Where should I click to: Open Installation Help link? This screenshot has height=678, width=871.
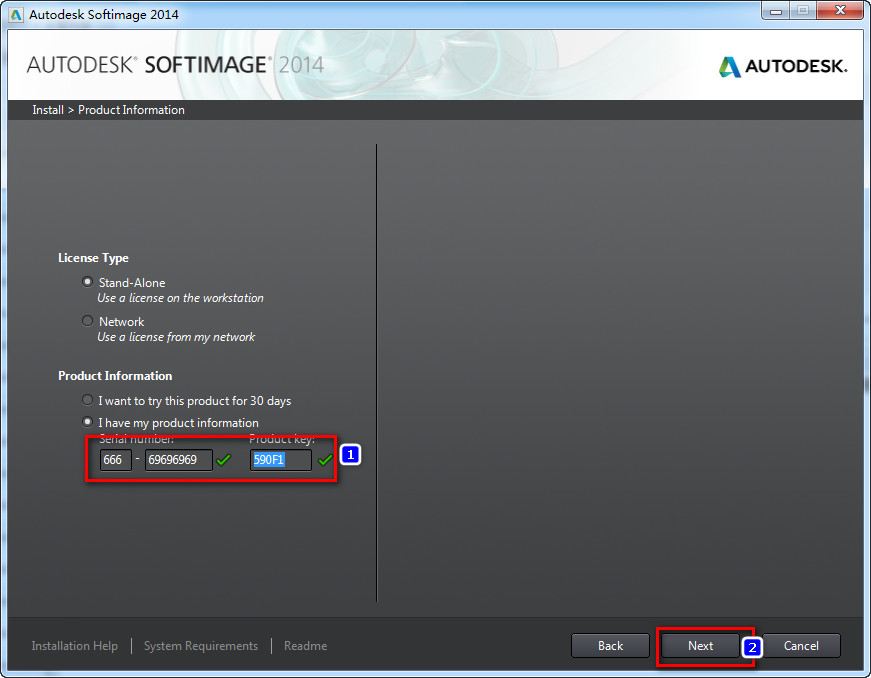point(74,646)
